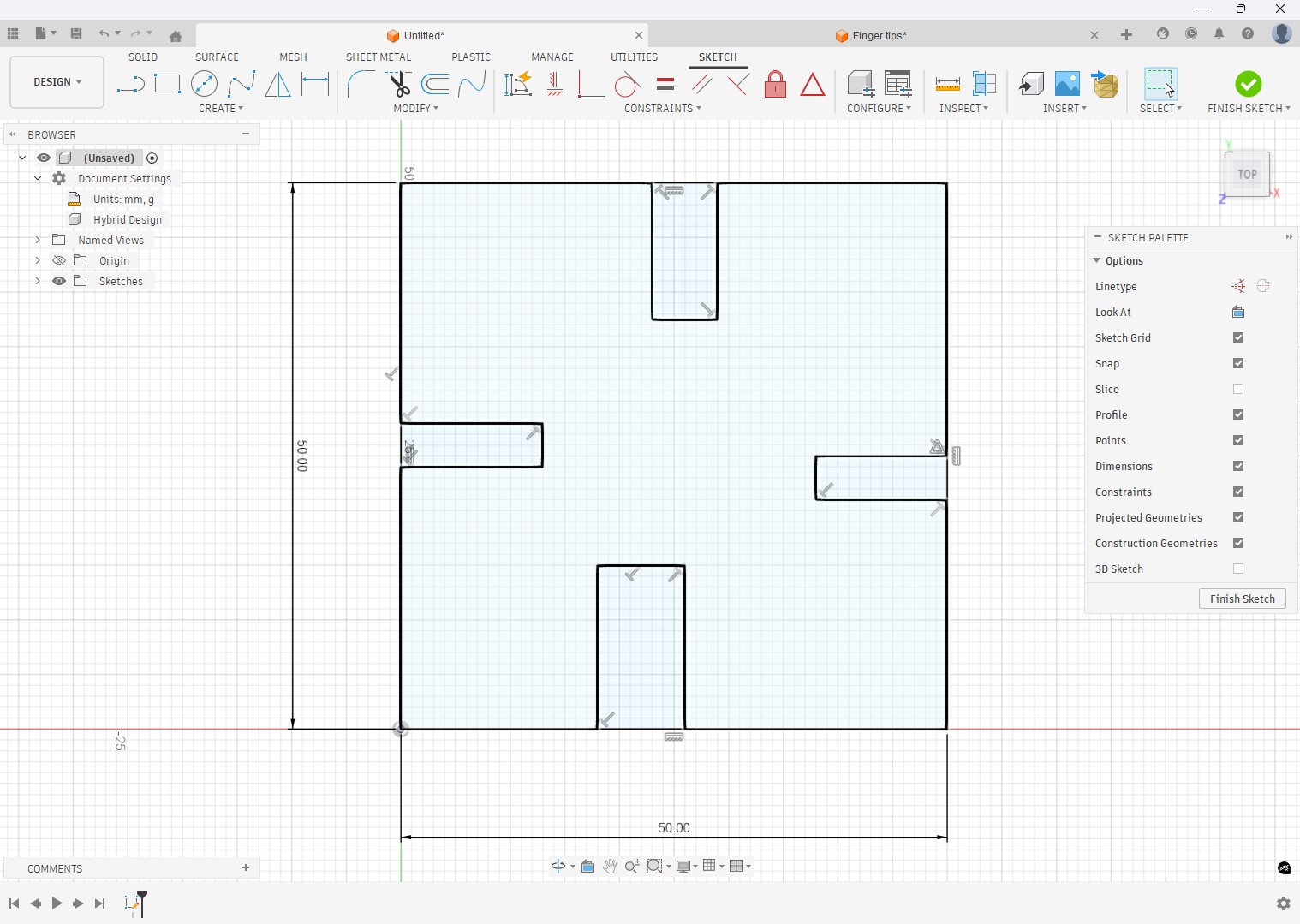Click the Insert Image icon
The image size is (1300, 924).
1067,84
